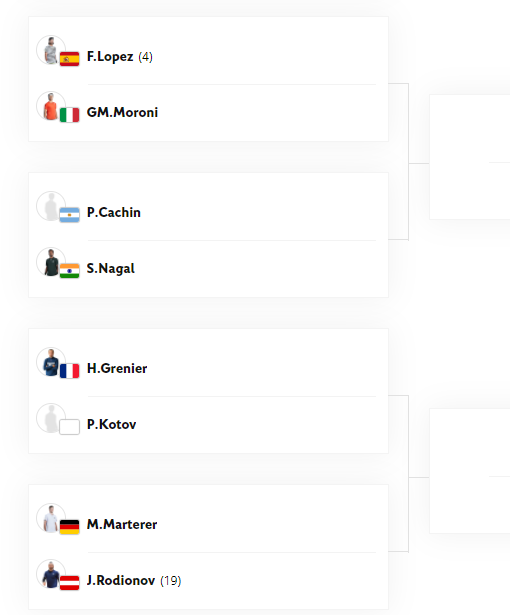This screenshot has width=510, height=615.
Task: Click the Austria flag next to J.Rodionov
Action: pos(69,583)
